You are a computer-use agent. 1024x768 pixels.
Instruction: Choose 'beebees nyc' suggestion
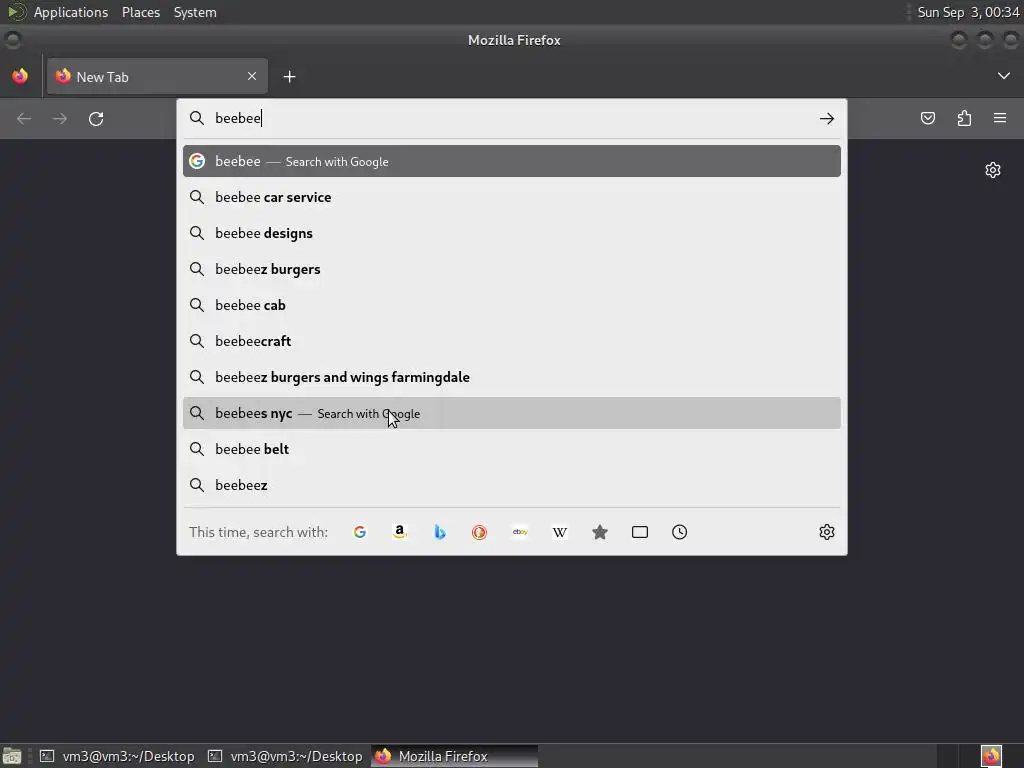[512, 413]
